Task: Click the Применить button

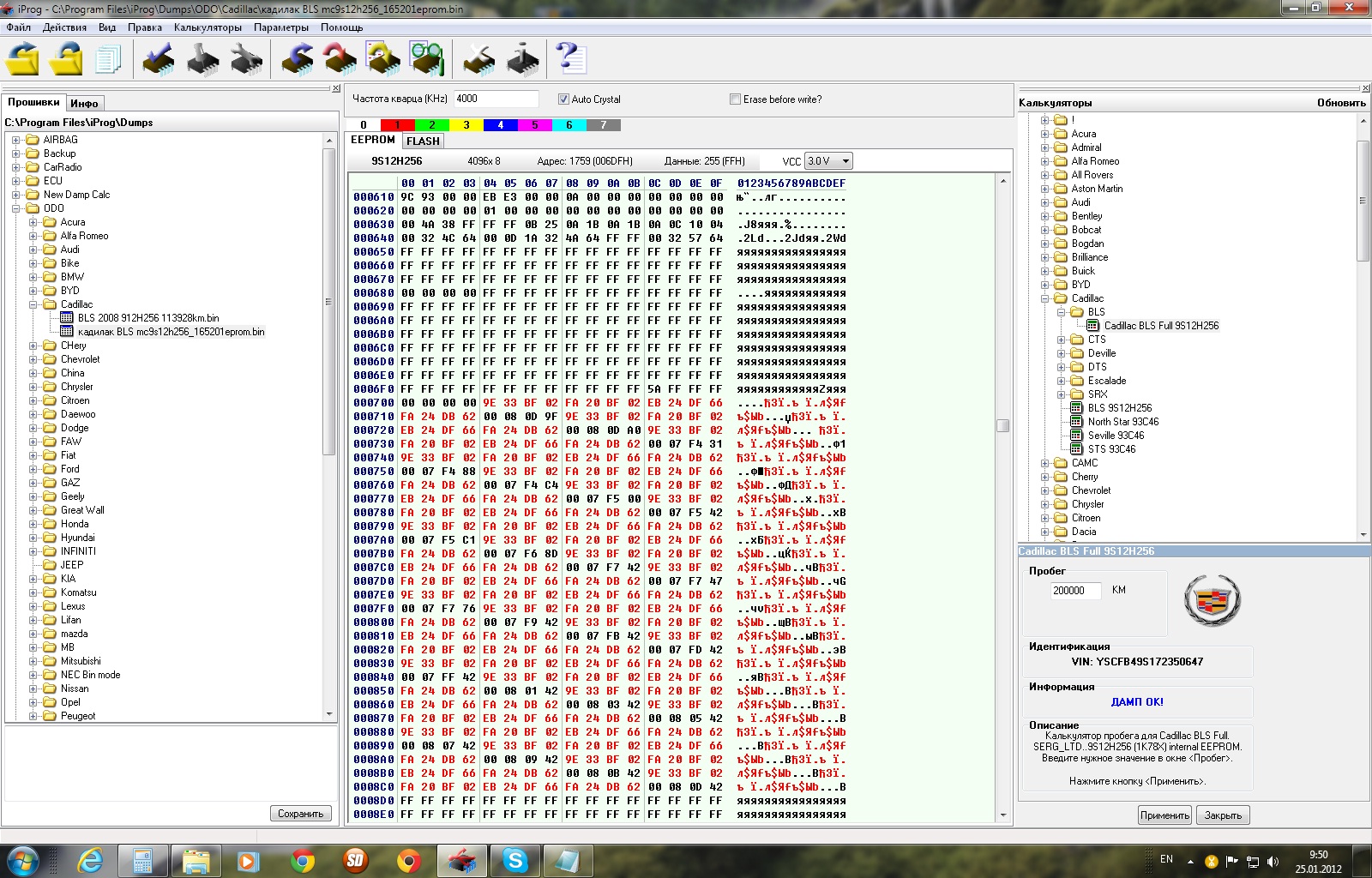Action: [x=1164, y=815]
